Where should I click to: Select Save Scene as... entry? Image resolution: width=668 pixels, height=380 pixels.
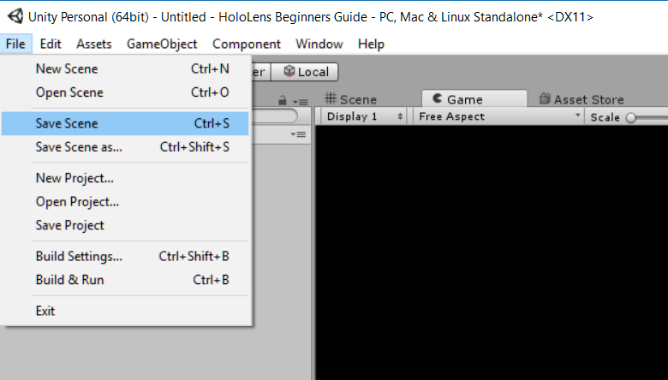(x=132, y=147)
